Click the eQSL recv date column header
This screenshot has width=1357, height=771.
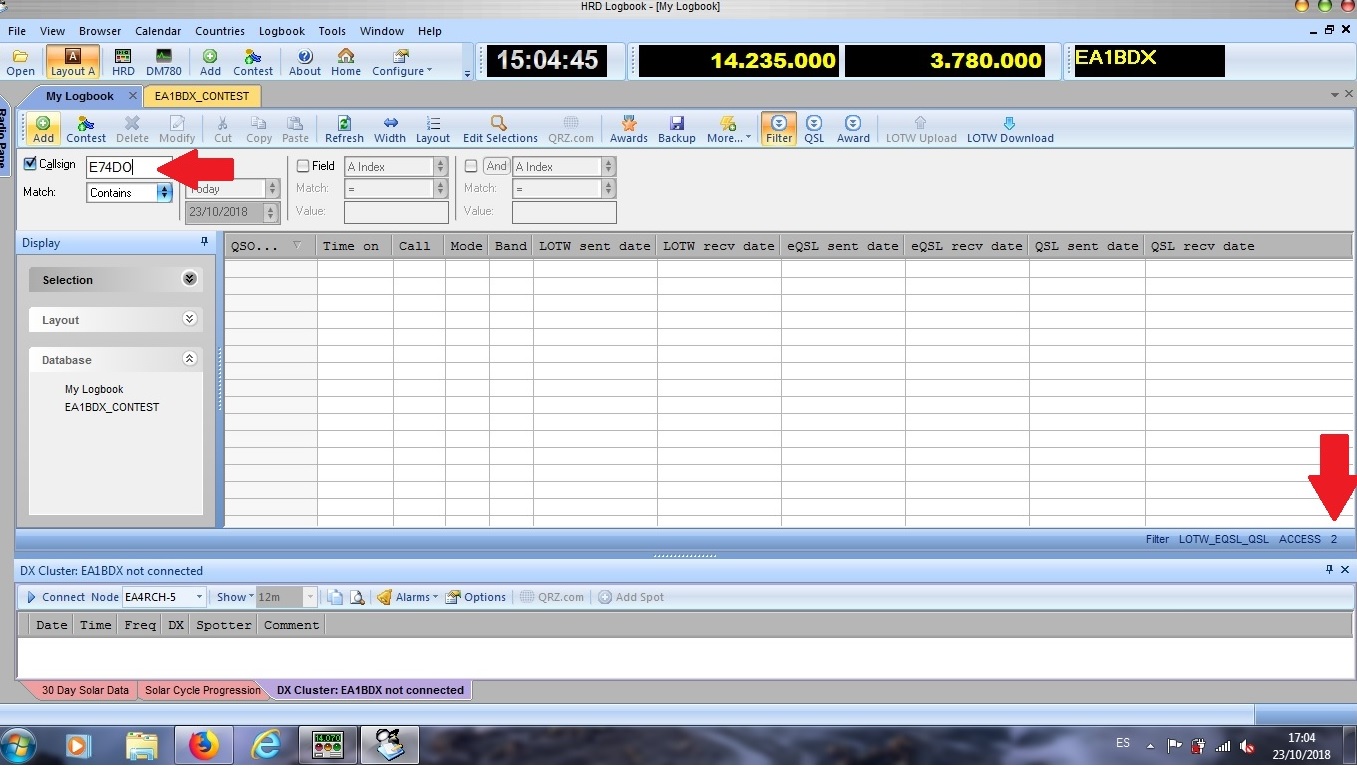point(967,246)
